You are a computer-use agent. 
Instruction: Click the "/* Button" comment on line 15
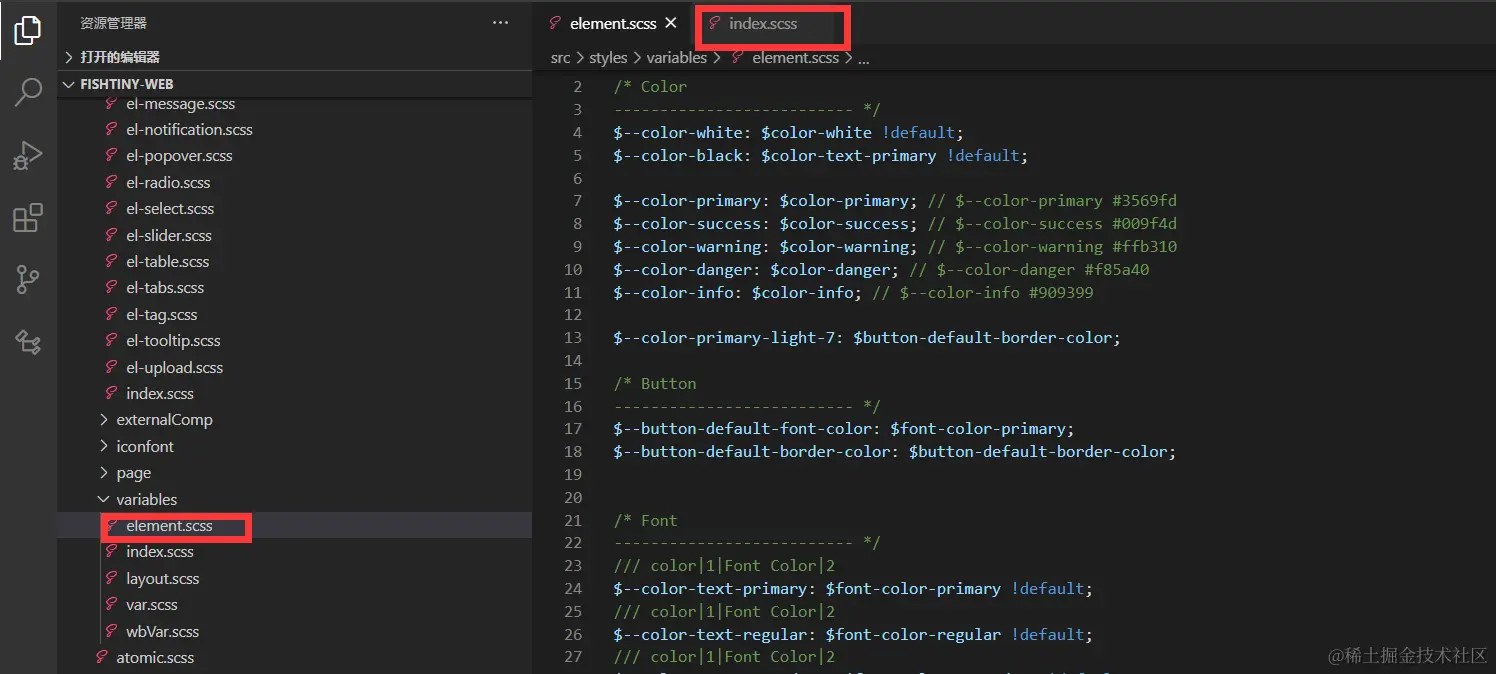655,384
